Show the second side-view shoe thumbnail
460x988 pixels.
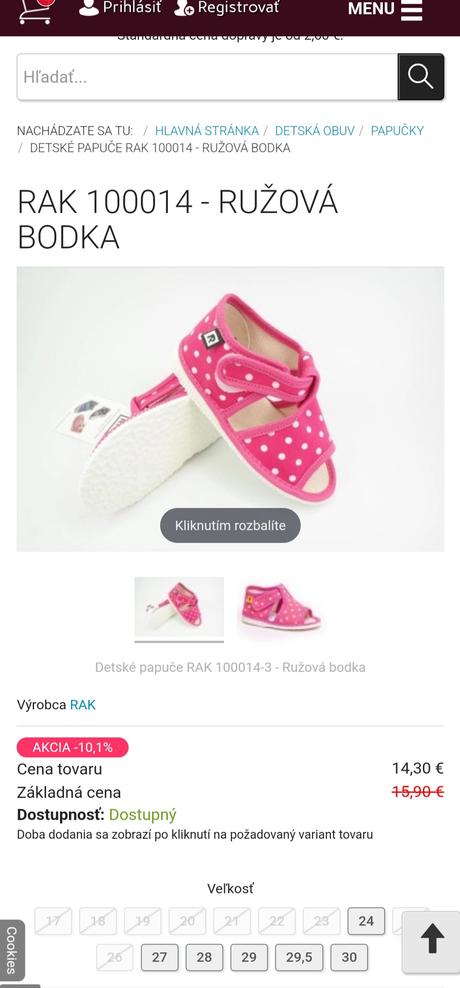pos(280,606)
